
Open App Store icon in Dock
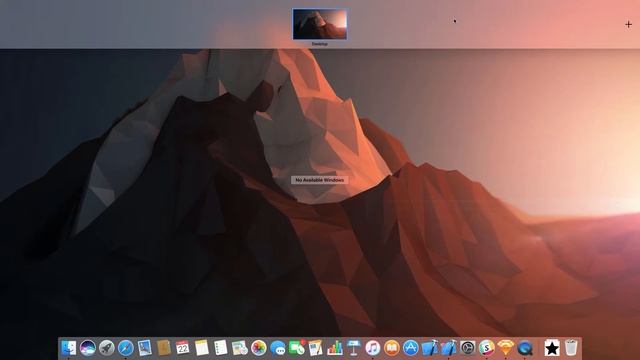411,348
